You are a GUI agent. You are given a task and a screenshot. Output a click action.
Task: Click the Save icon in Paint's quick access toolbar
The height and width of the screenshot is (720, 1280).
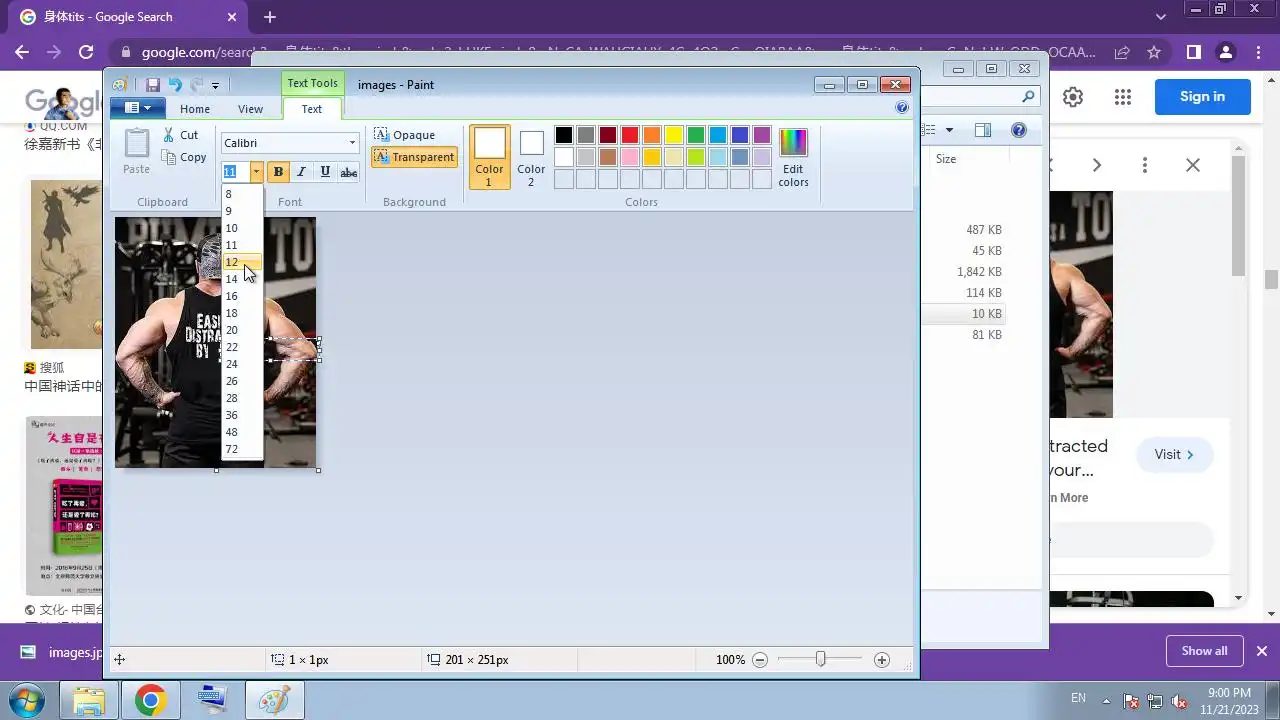point(153,85)
